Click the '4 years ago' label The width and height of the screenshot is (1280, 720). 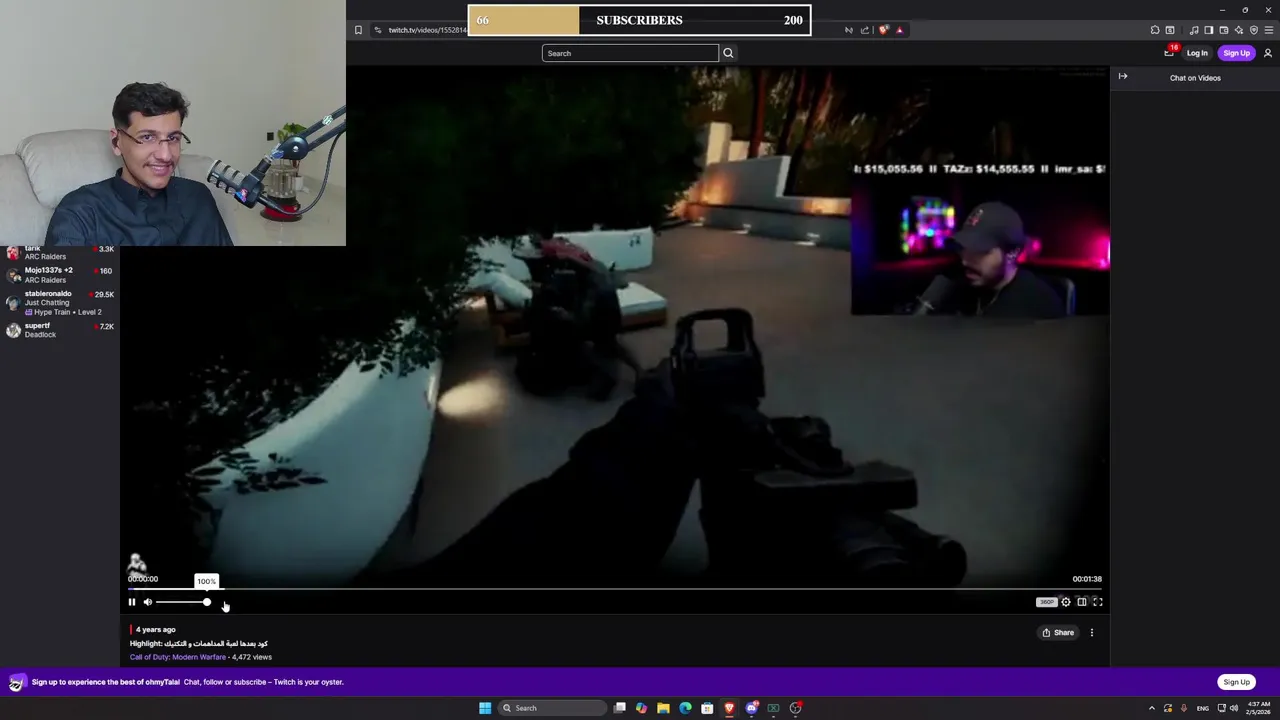155,629
